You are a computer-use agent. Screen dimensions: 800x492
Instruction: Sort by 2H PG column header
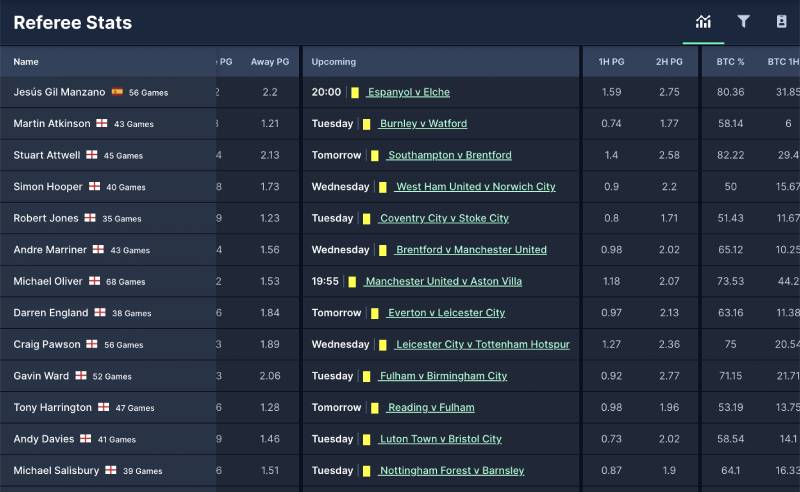(x=669, y=62)
